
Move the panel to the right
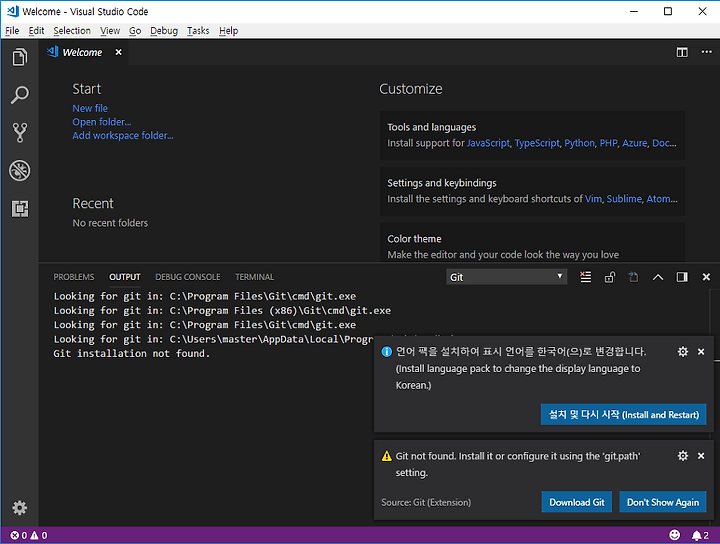click(x=682, y=277)
